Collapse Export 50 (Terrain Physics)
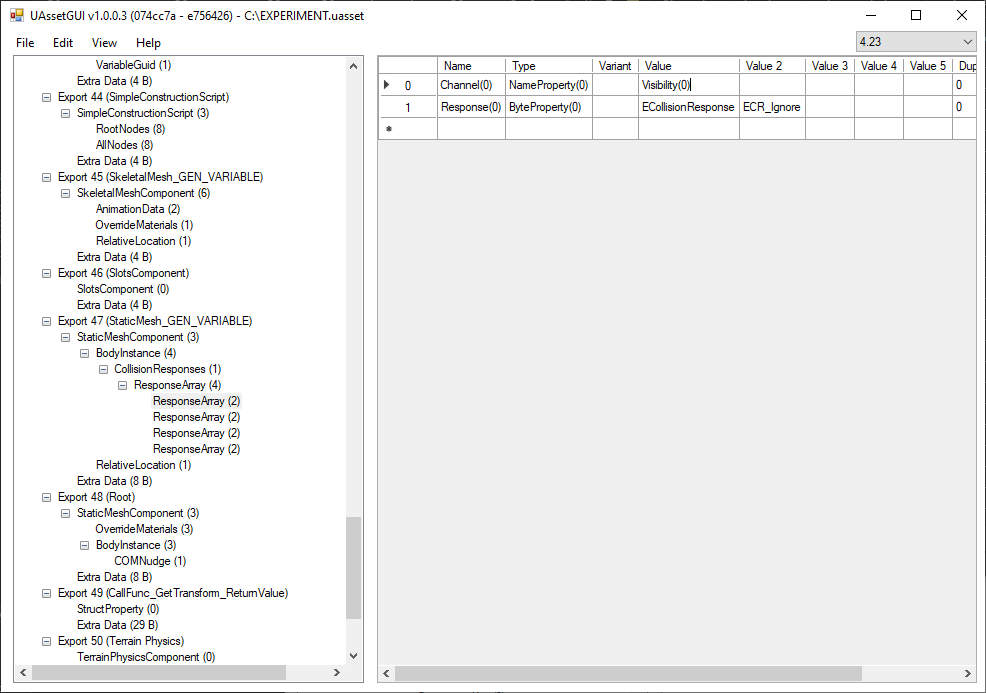Image resolution: width=986 pixels, height=693 pixels. click(47, 641)
